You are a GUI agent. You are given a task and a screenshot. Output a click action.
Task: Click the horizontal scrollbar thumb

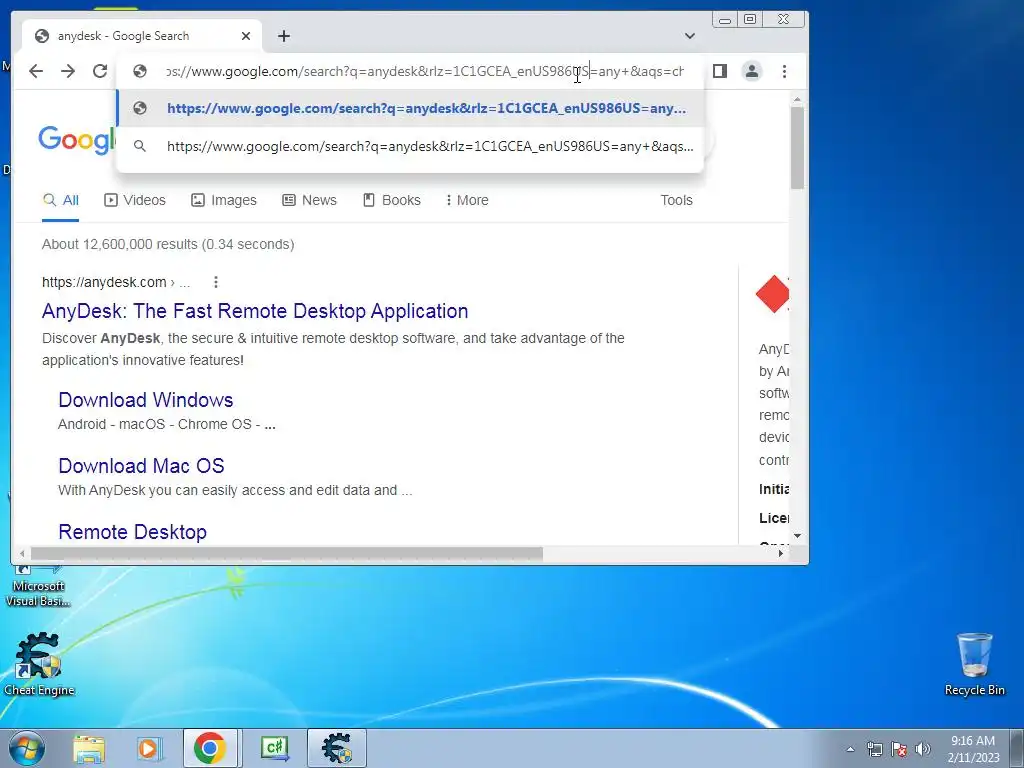(x=286, y=554)
